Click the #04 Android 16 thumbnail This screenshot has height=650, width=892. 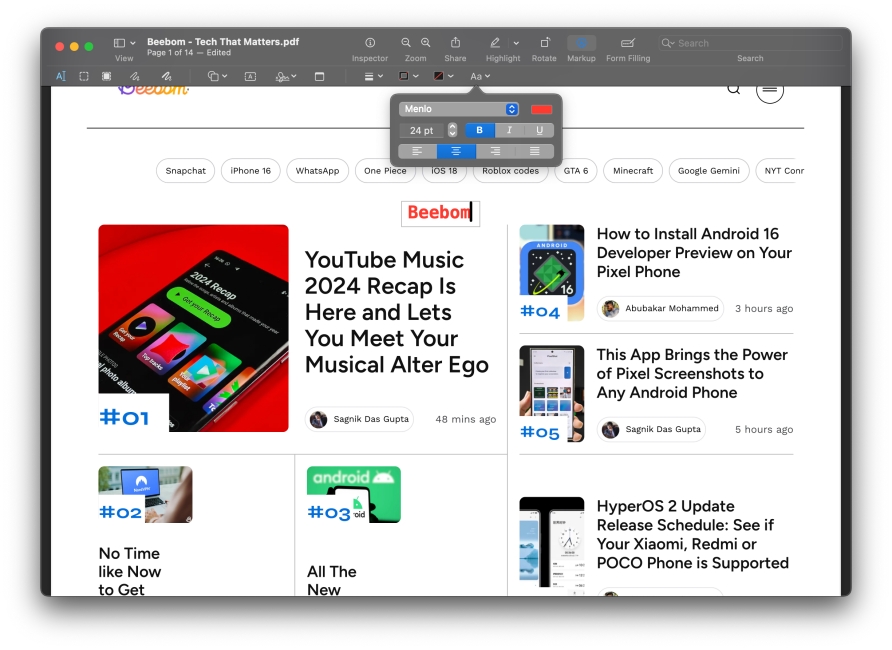[x=552, y=273]
